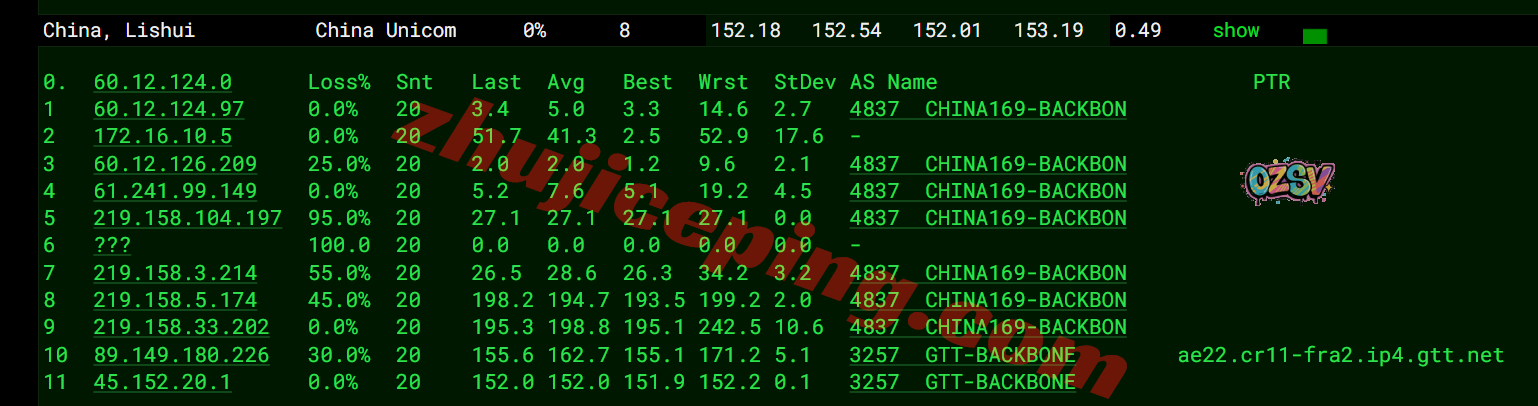Open hop 3 IP 60.12.126.209
The height and width of the screenshot is (406, 1538).
coord(175,164)
